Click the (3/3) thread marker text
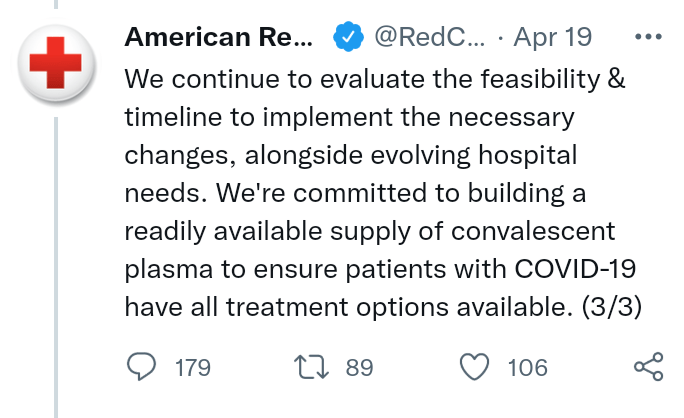Image resolution: width=684 pixels, height=418 pixels. point(613,307)
